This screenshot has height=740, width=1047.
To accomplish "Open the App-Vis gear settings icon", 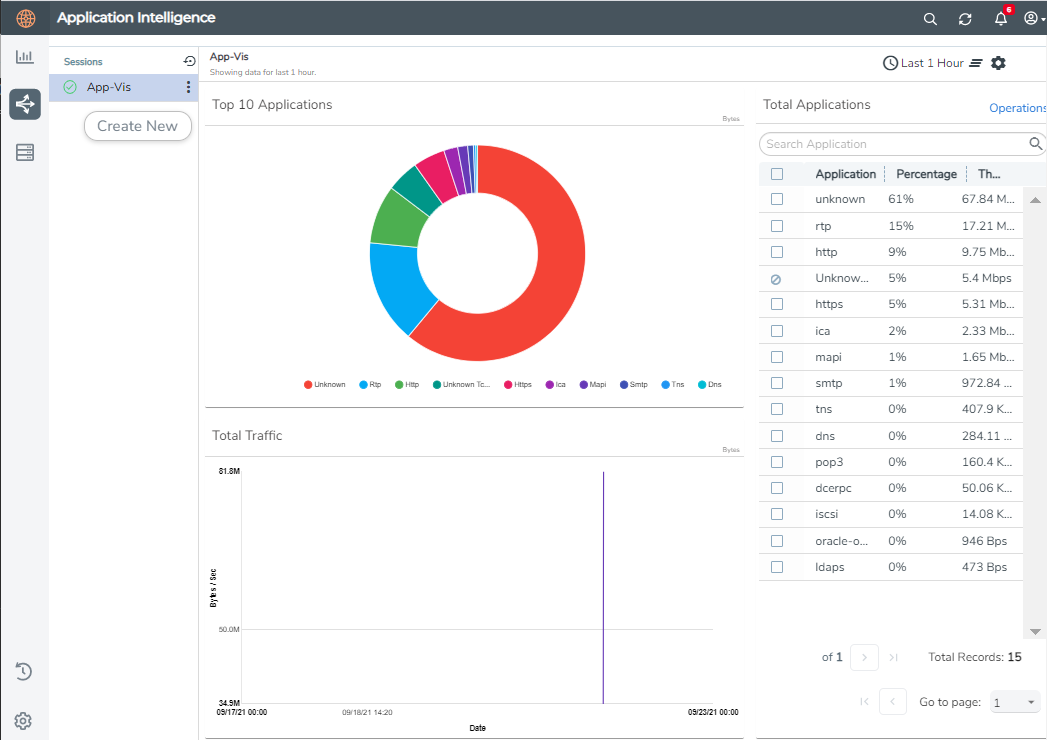I will coord(998,63).
